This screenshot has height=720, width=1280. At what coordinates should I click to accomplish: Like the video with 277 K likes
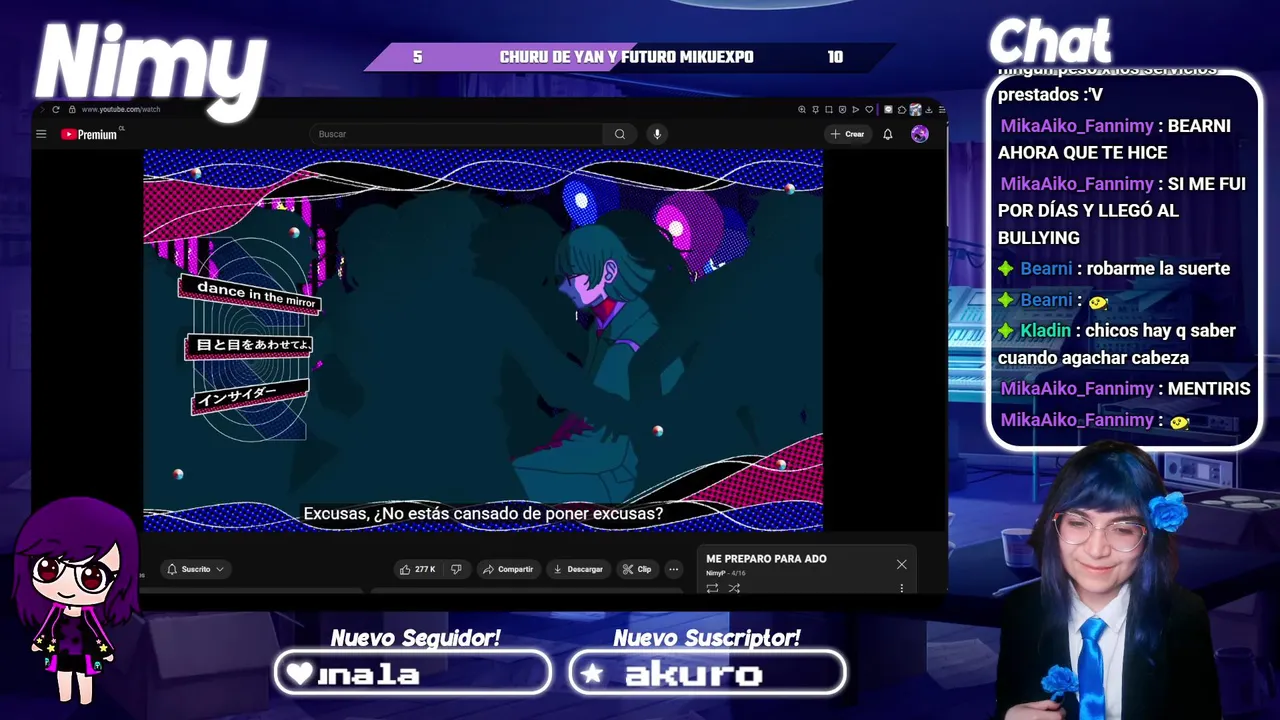pos(418,569)
